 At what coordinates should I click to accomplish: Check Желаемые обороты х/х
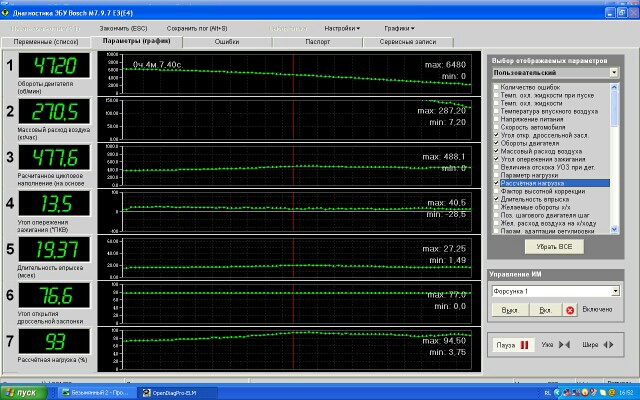click(x=496, y=207)
